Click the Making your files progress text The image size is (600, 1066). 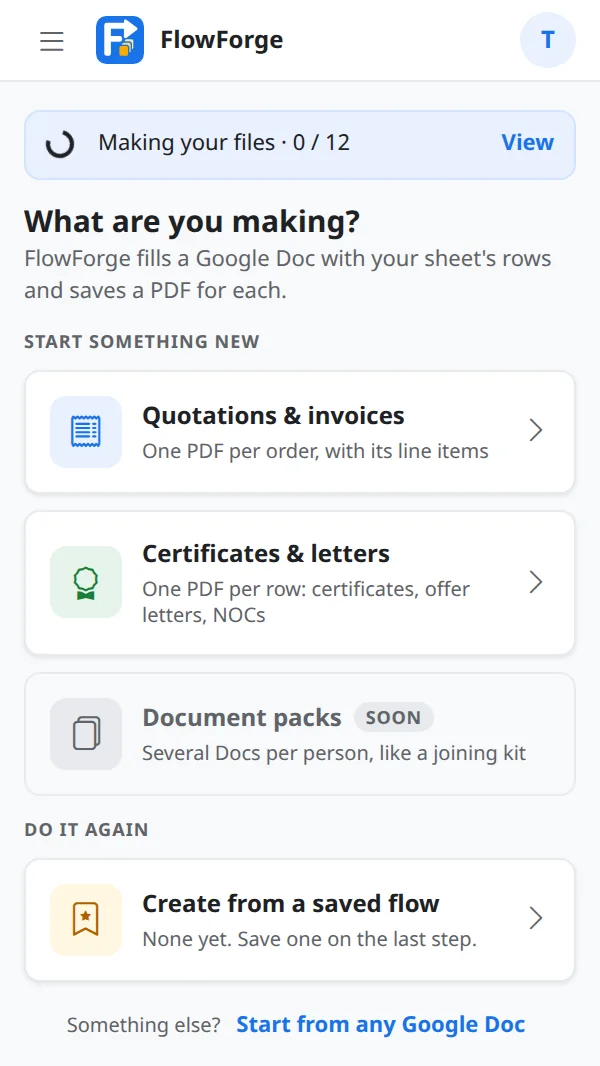click(x=224, y=143)
